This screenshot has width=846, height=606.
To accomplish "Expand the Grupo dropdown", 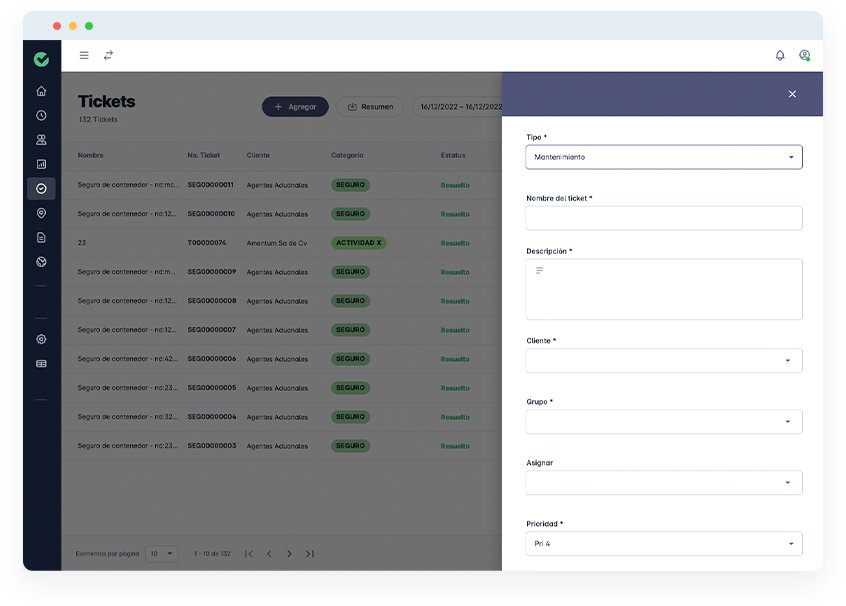I will coord(664,421).
